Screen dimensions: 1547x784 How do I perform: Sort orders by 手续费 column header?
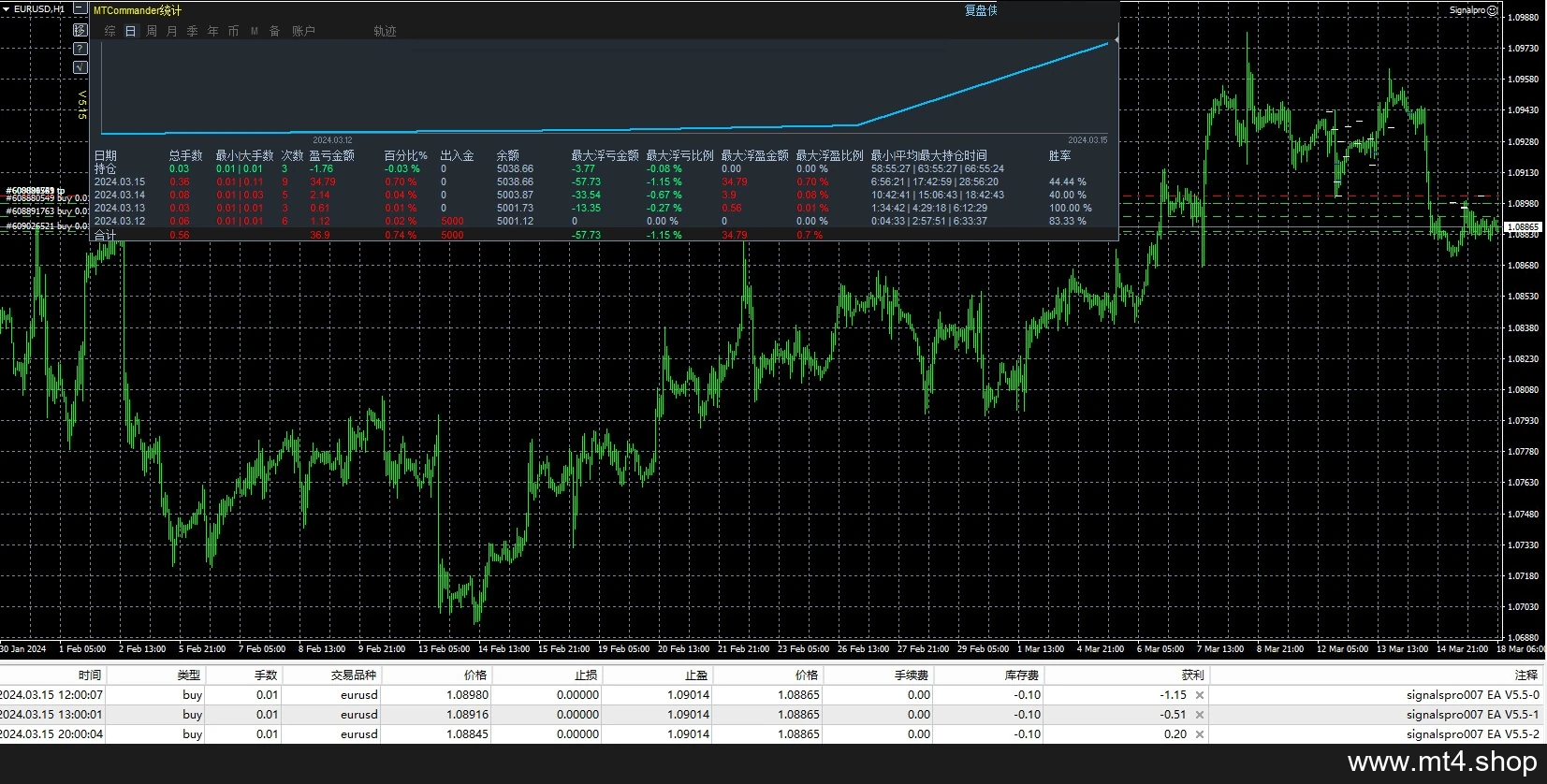[x=912, y=675]
